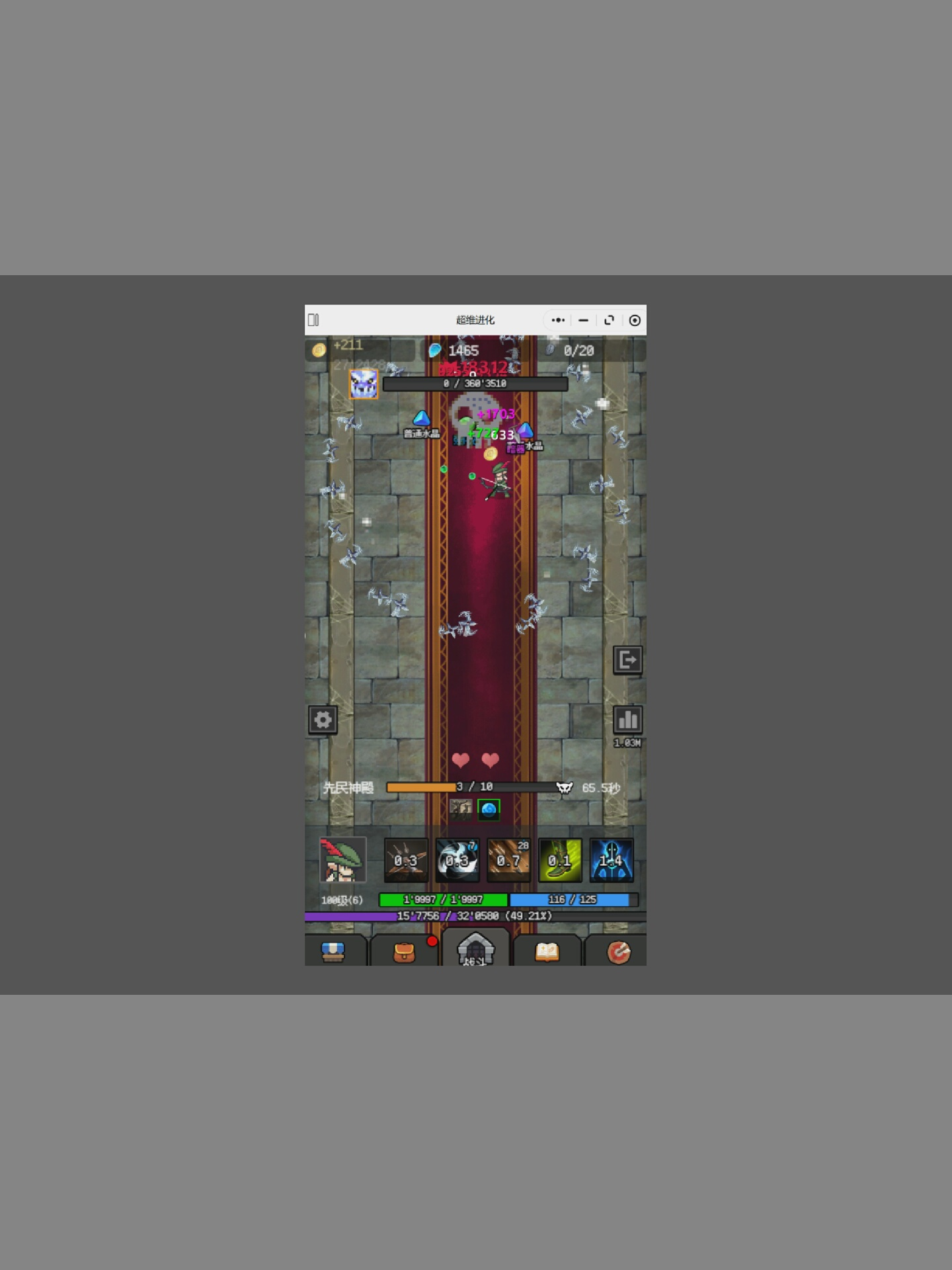Activate the green boots skill showing 0.1
Viewport: 952px width, 1270px height.
(x=560, y=860)
